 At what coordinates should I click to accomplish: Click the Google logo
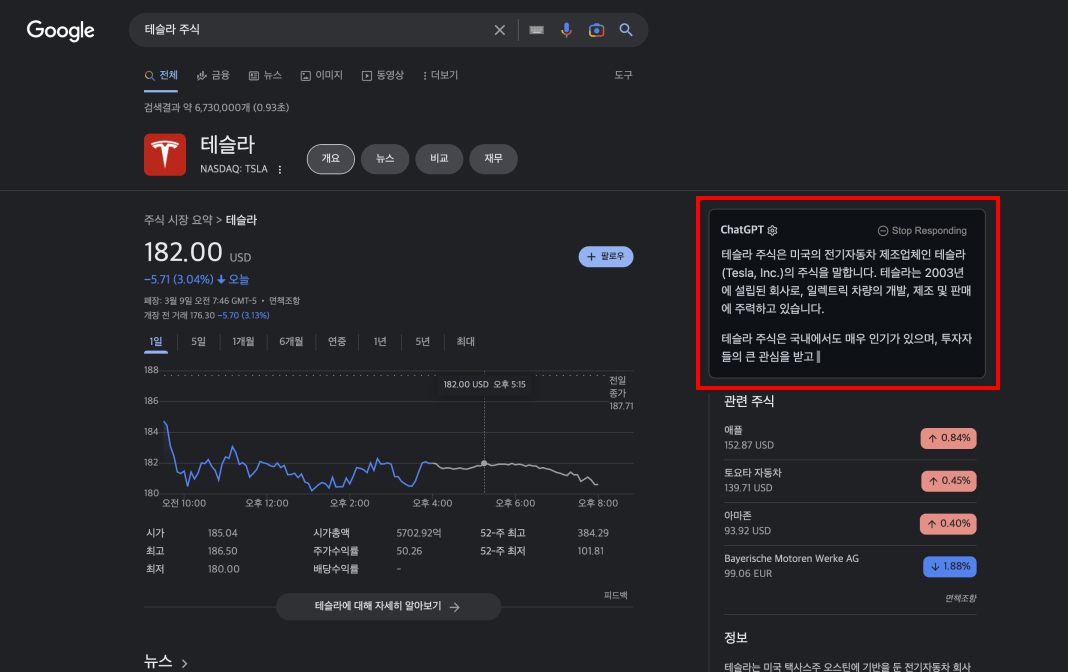(x=61, y=30)
